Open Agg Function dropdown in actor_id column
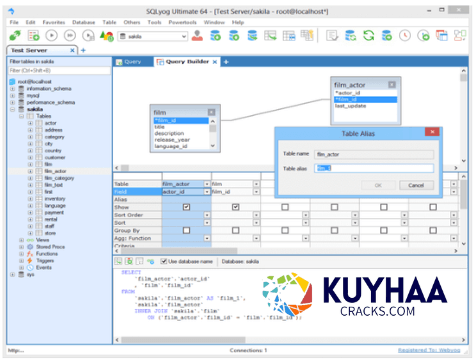This screenshot has height=360, width=474. click(207, 238)
